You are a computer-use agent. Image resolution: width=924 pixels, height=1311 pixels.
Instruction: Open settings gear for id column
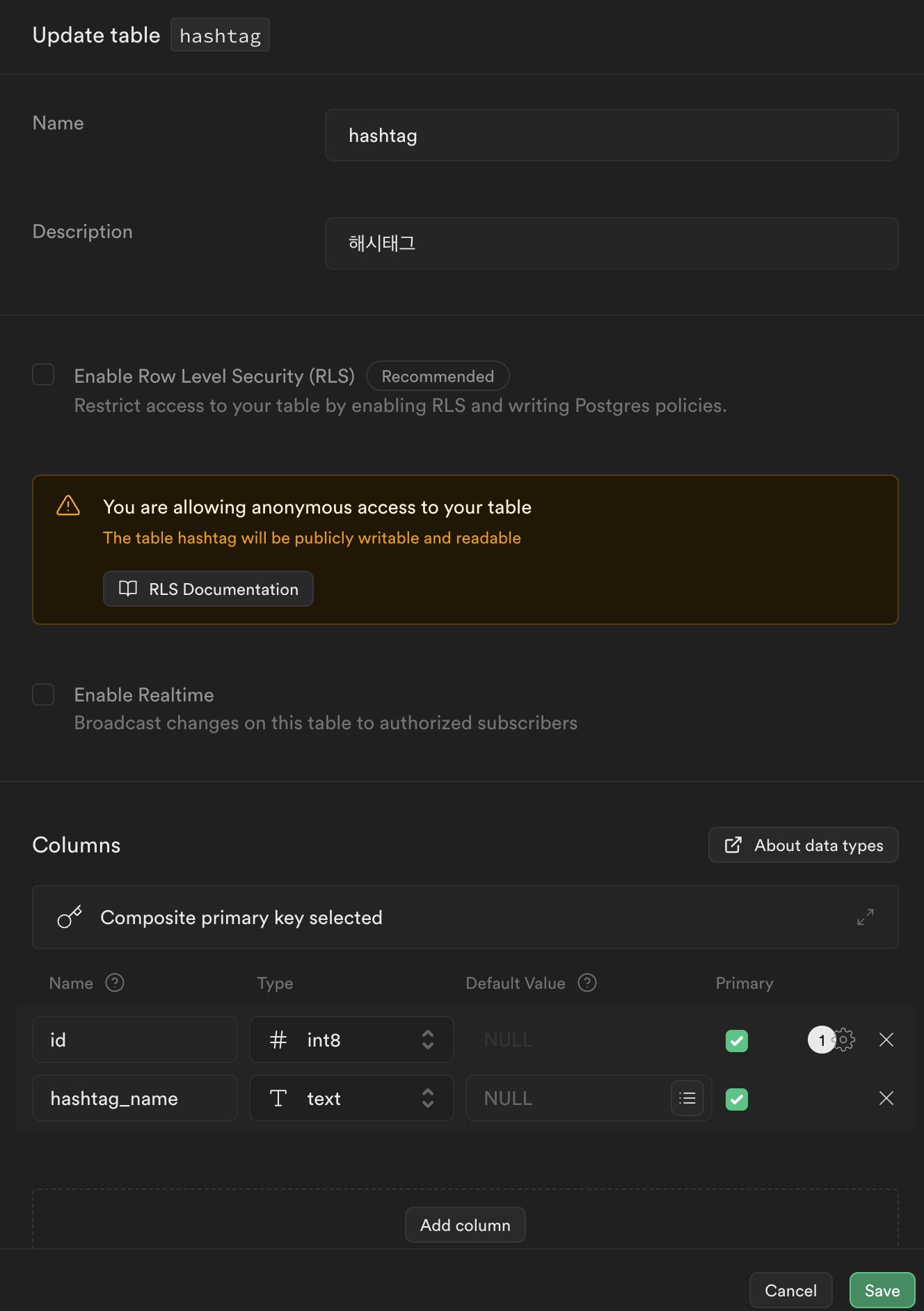click(x=844, y=1040)
